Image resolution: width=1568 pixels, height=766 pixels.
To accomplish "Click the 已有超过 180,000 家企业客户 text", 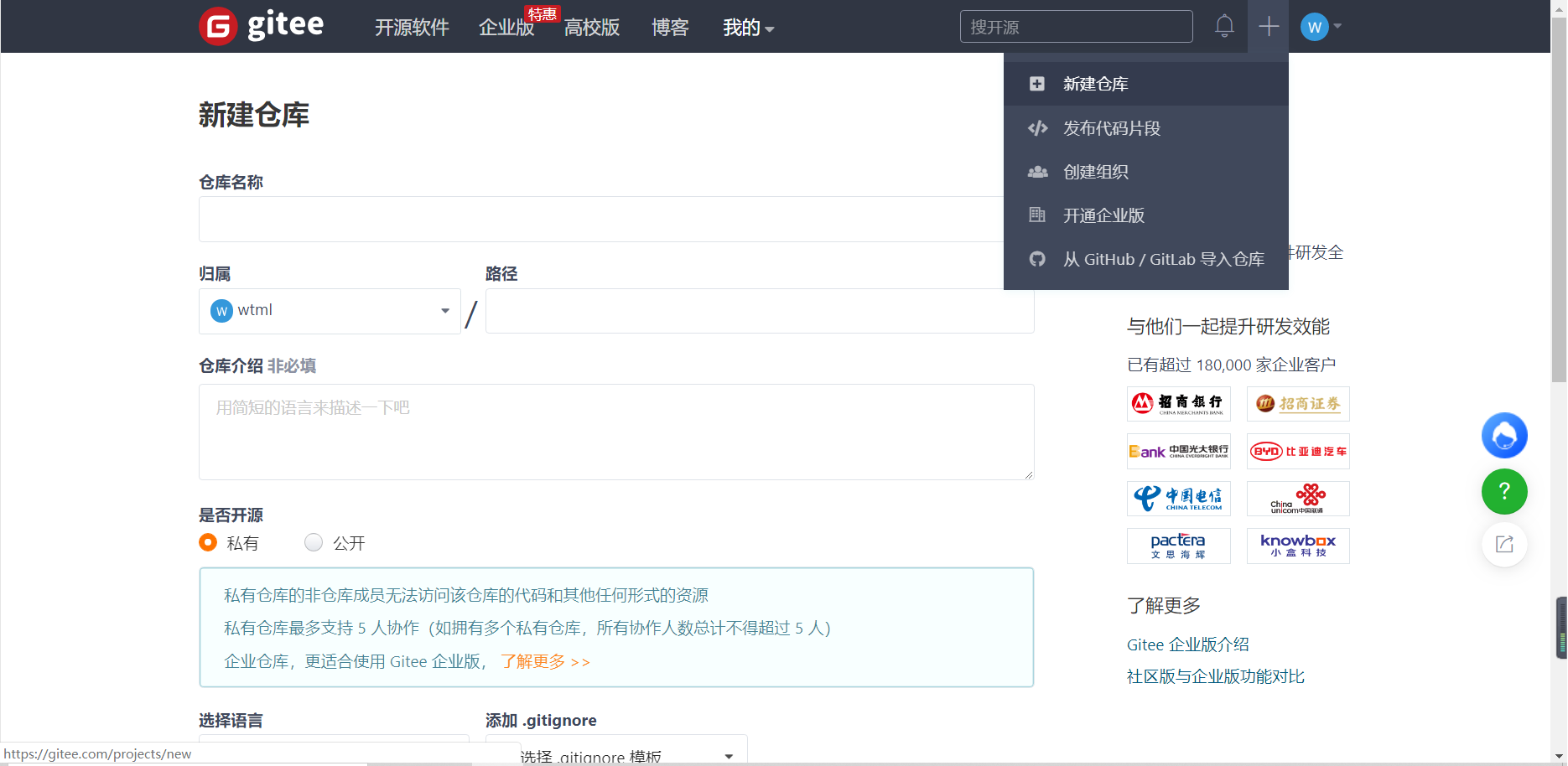I will 1231,365.
